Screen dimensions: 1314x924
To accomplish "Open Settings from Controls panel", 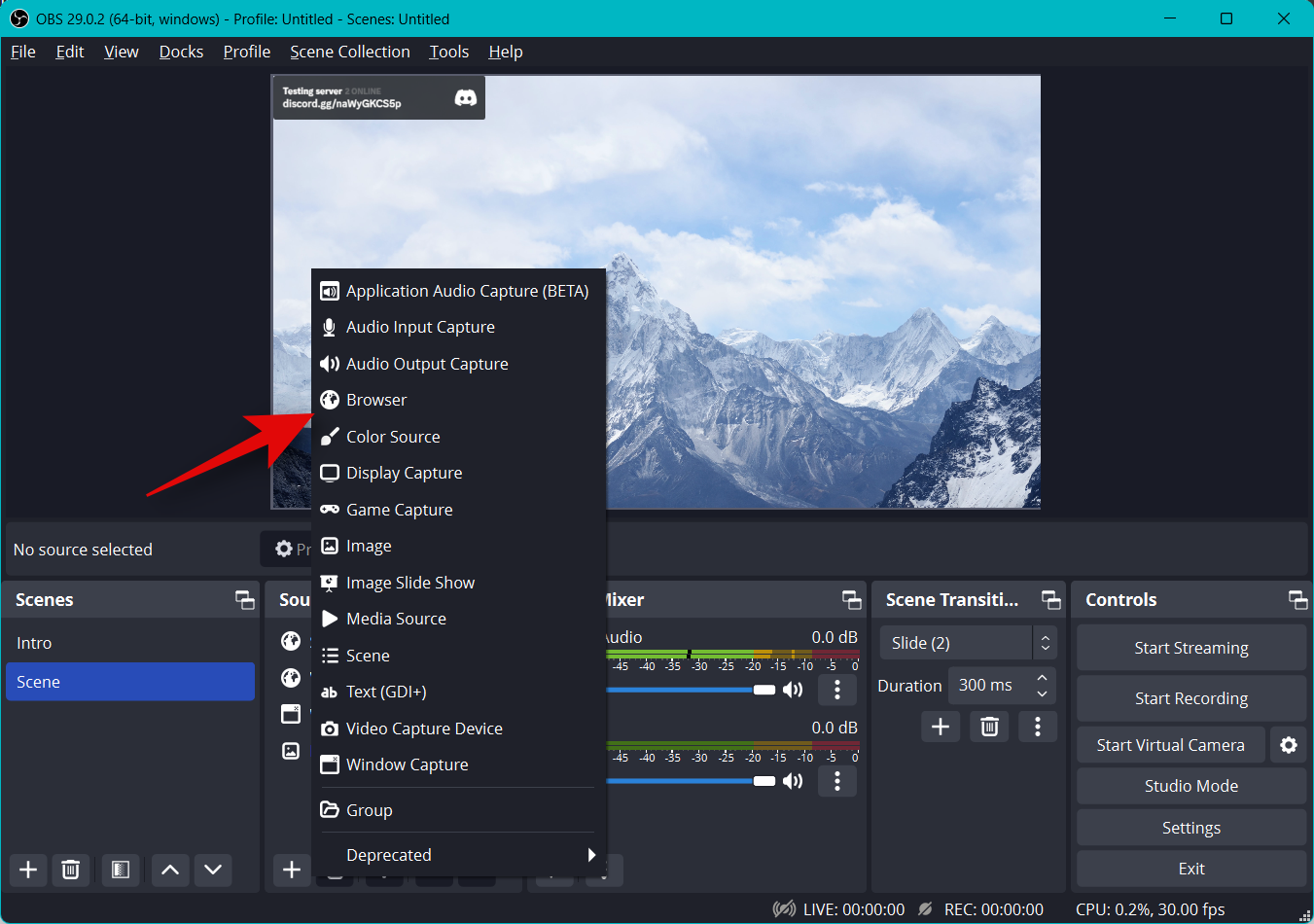I will [1191, 828].
